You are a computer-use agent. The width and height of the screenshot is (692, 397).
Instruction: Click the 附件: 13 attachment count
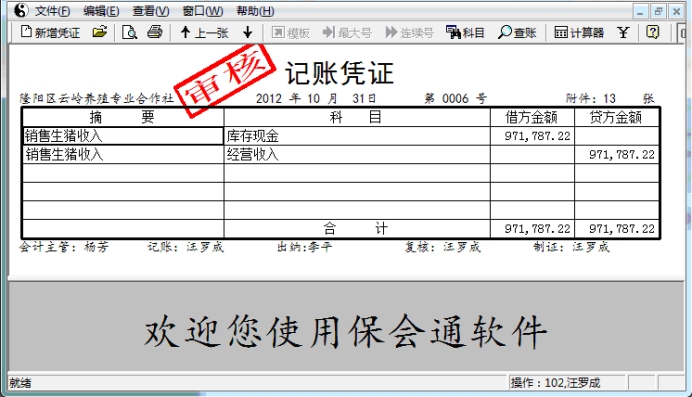pyautogui.click(x=591, y=98)
